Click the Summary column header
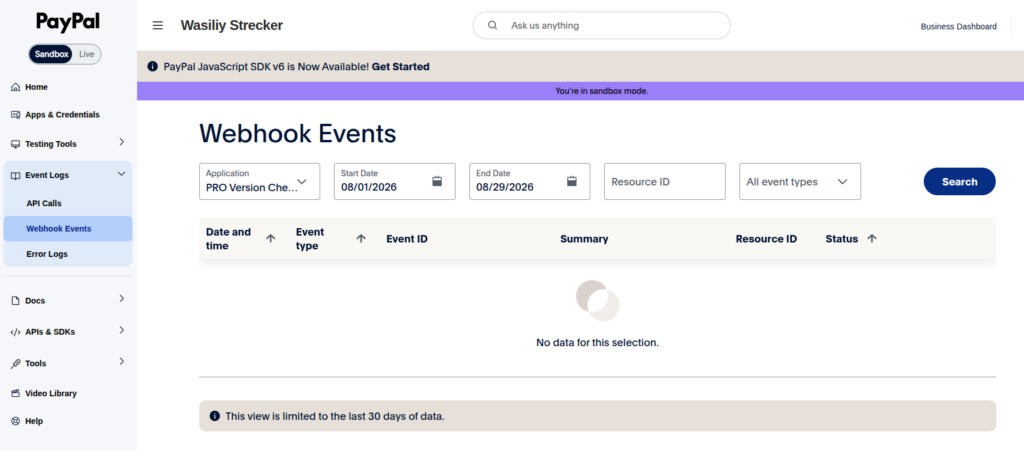 (x=584, y=239)
